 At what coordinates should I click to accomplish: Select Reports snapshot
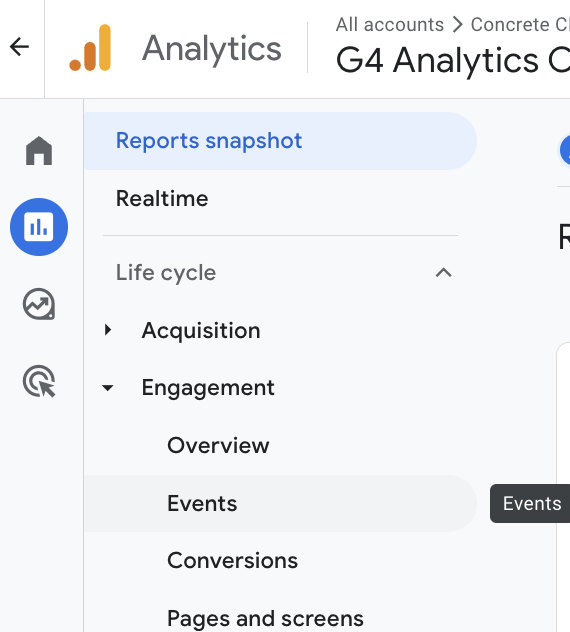point(280,141)
